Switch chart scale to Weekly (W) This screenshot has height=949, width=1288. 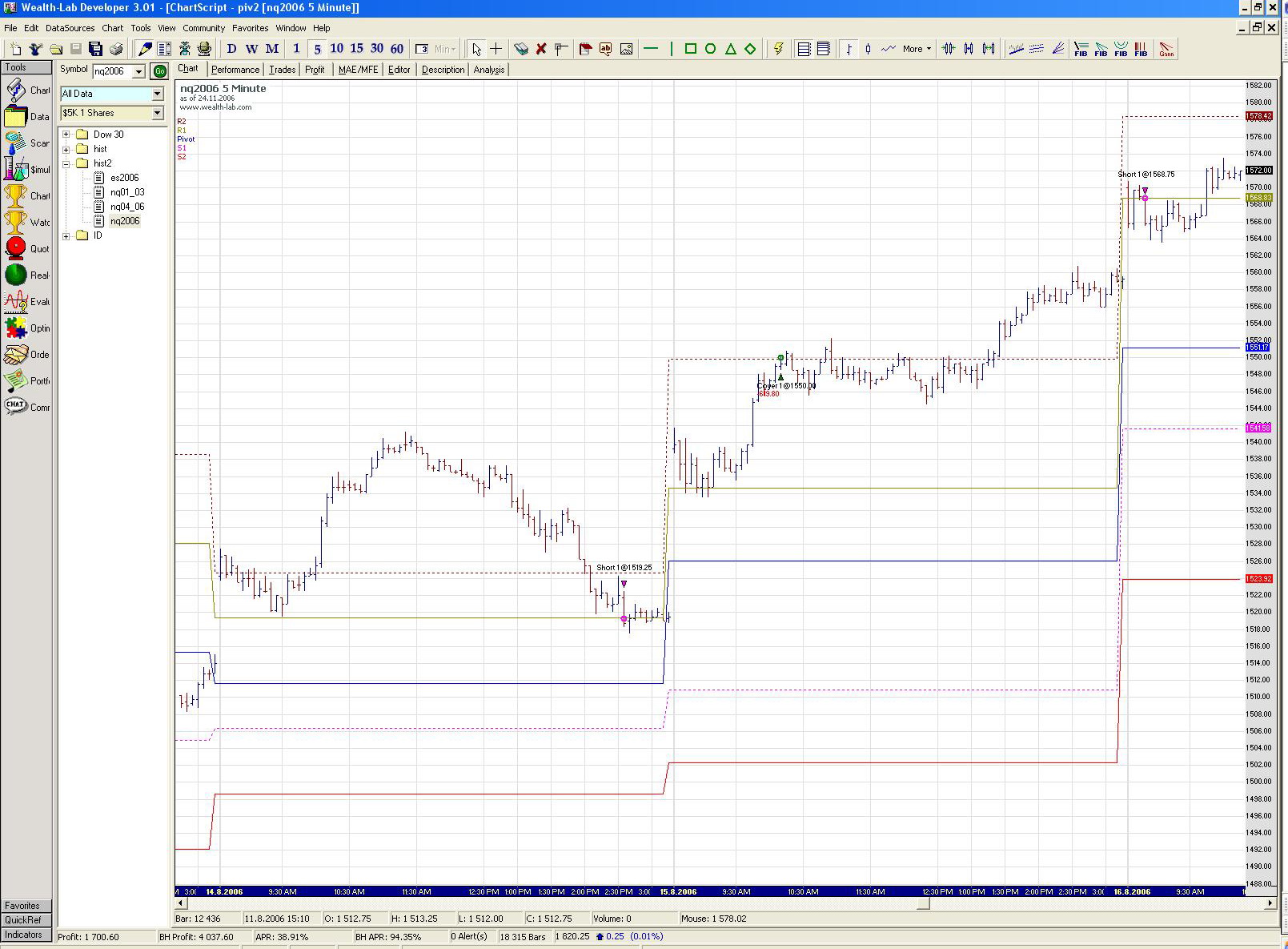[251, 49]
